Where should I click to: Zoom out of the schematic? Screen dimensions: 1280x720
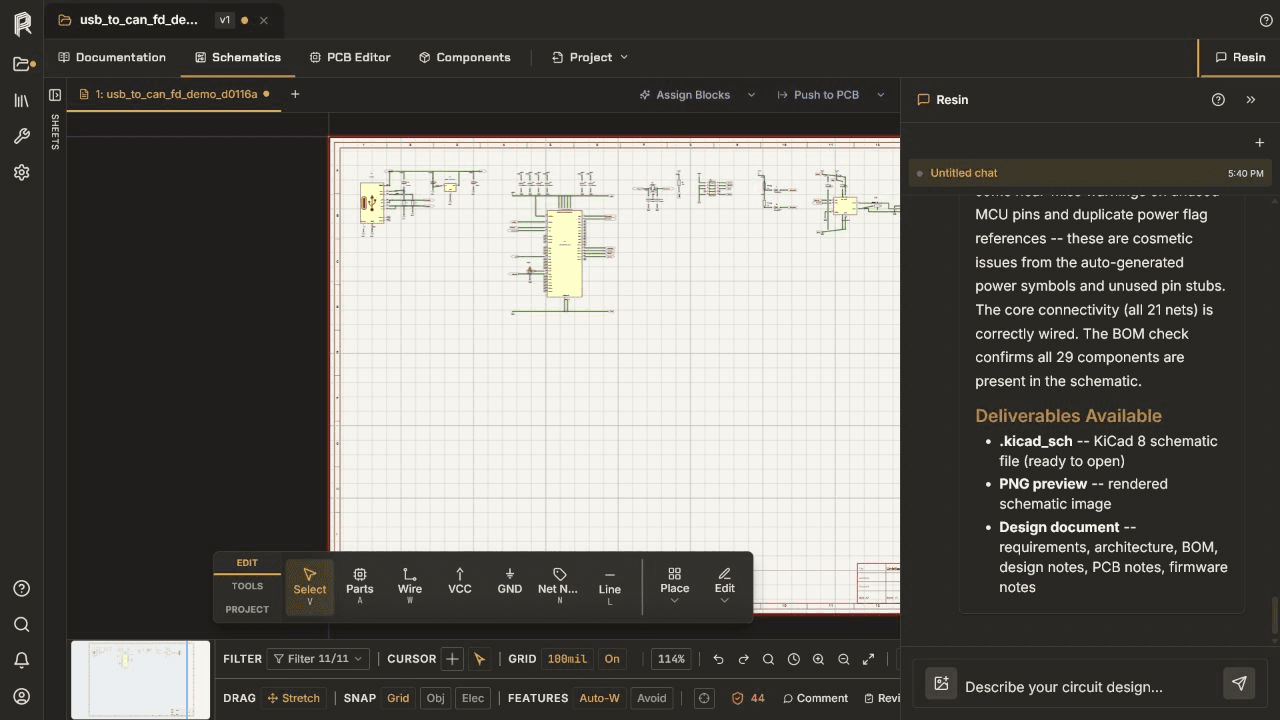pos(843,659)
